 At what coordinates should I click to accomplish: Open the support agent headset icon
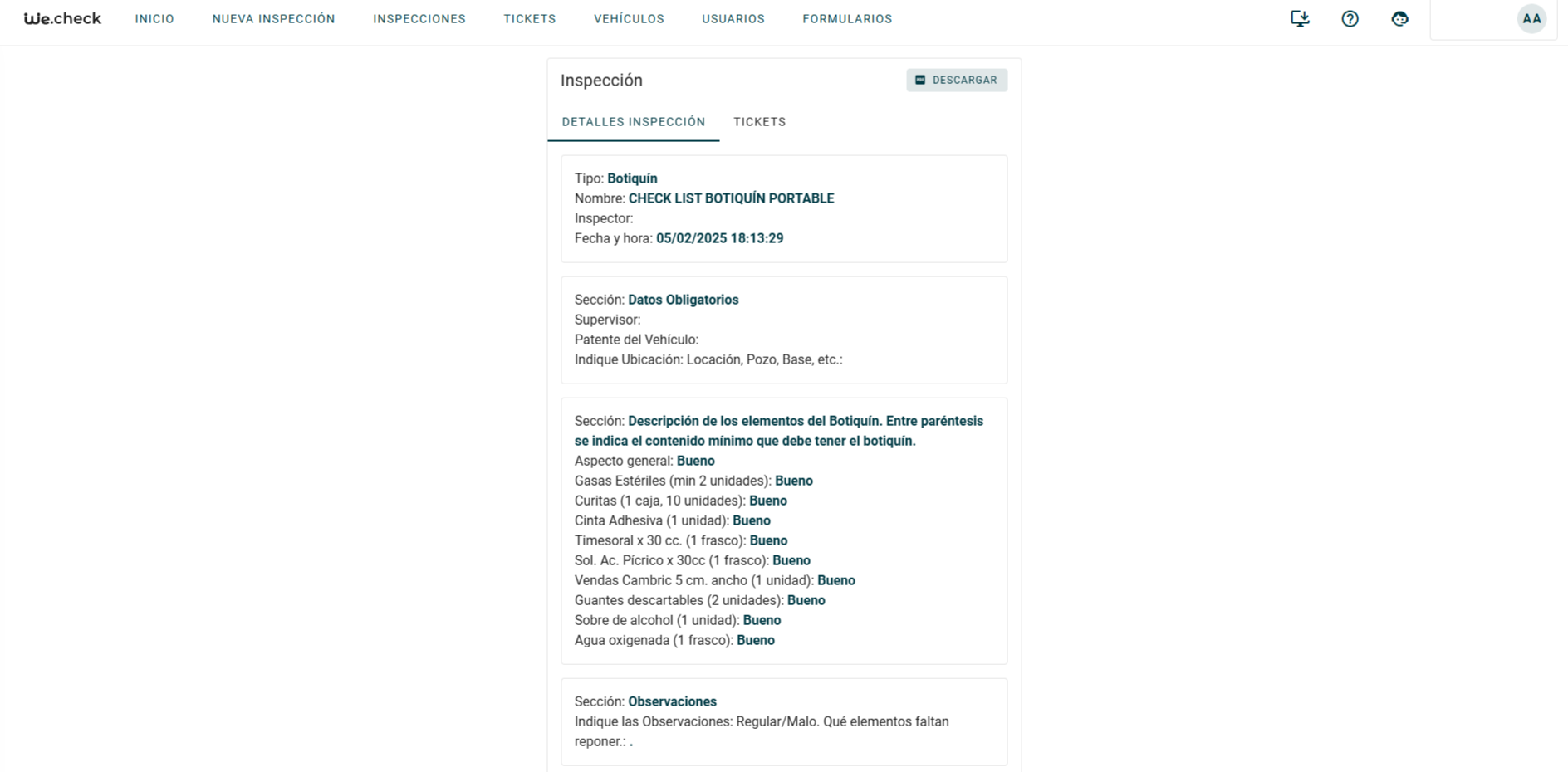(x=1399, y=19)
